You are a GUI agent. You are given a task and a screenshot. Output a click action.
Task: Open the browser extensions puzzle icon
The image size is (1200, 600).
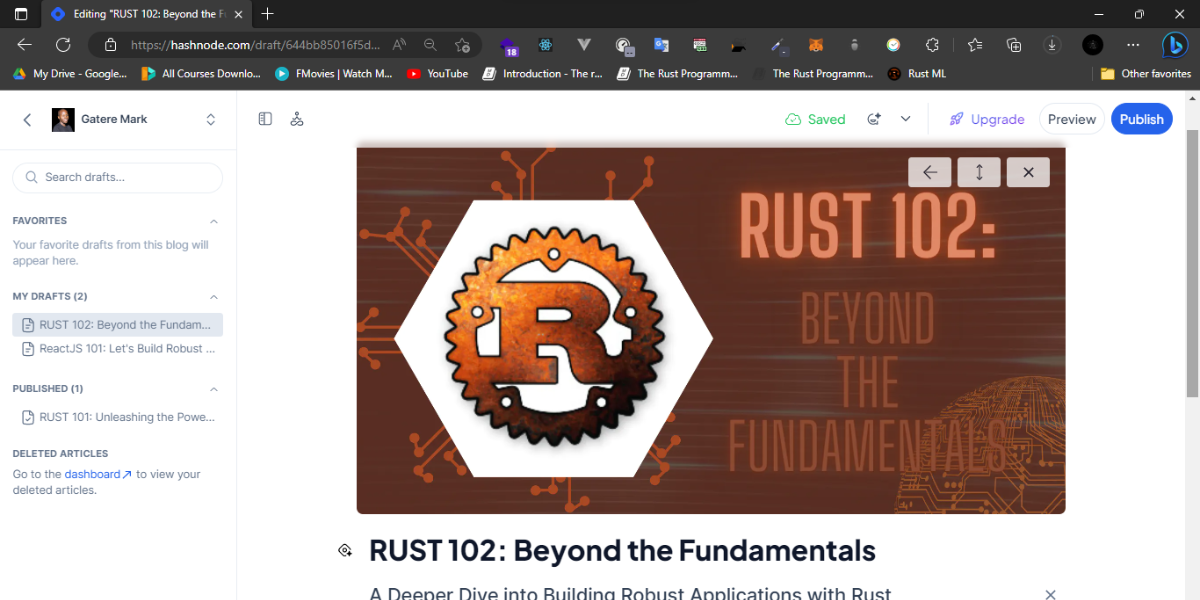(x=932, y=45)
